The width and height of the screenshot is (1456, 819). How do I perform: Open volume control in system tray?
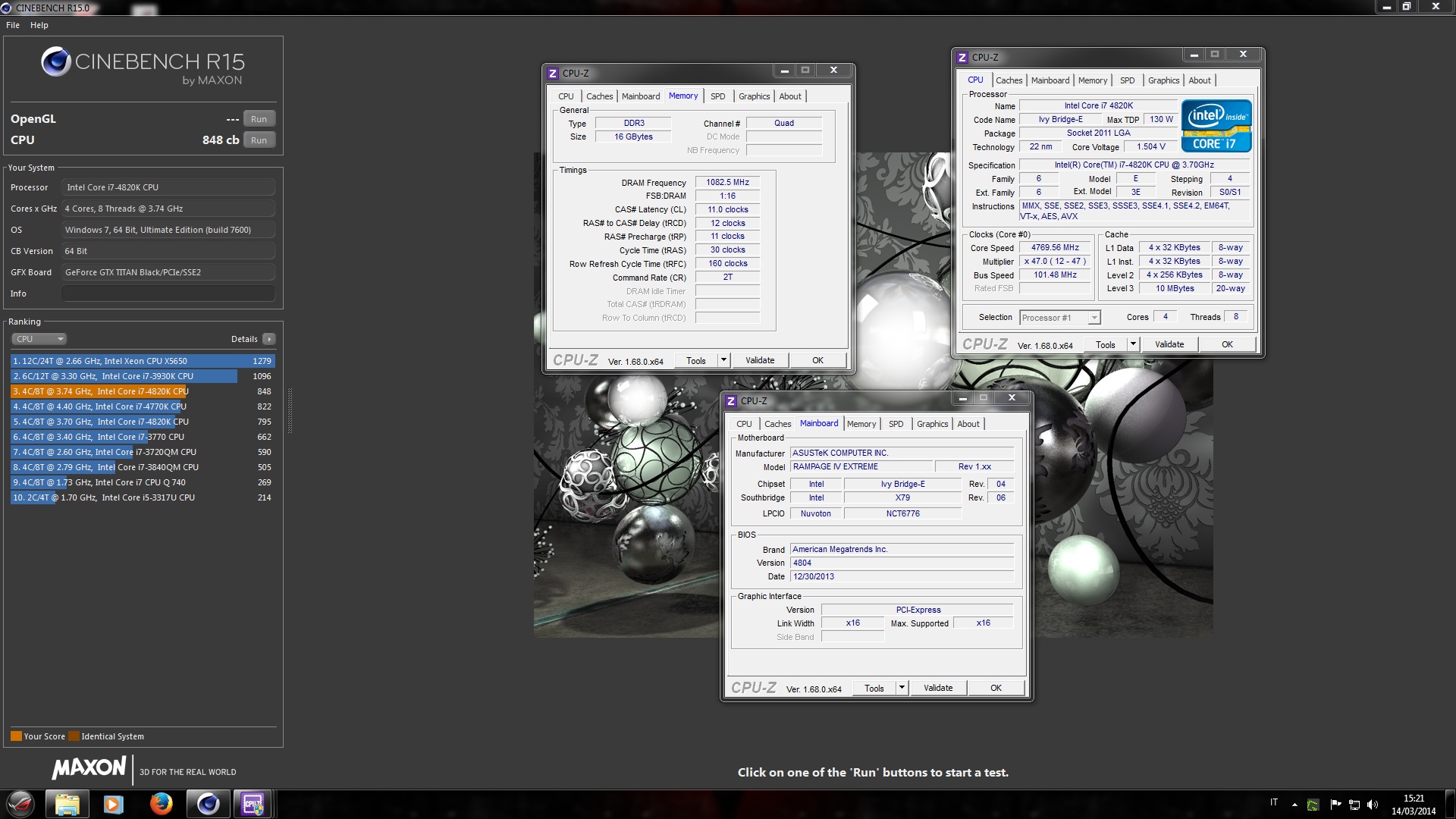1373,805
